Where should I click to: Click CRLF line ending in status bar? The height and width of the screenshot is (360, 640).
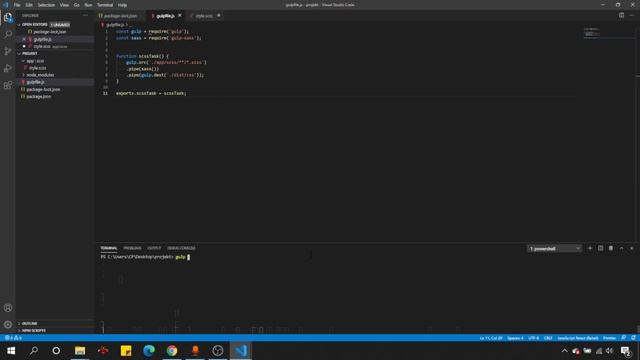click(x=548, y=338)
